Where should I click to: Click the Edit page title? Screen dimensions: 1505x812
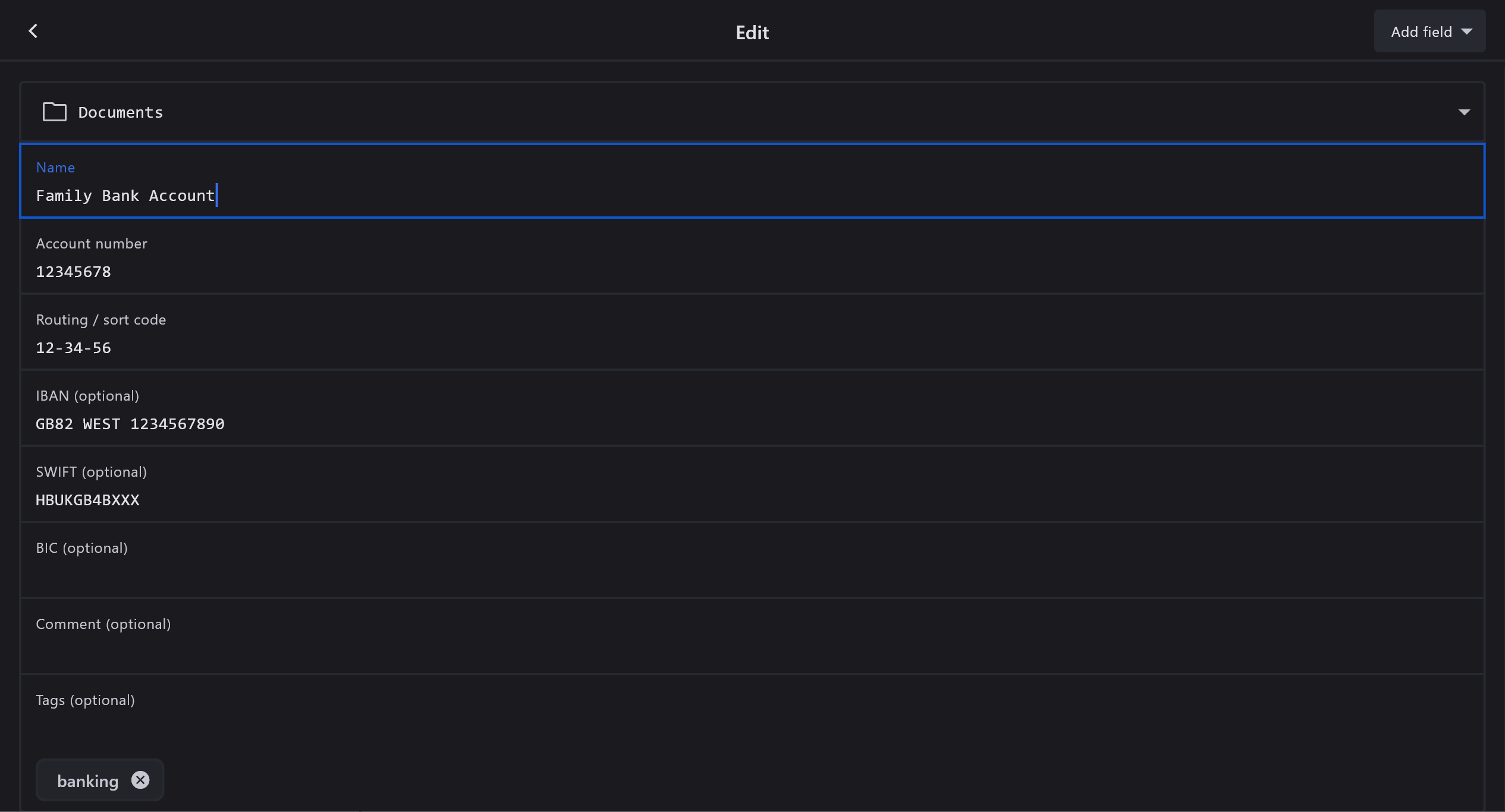coord(752,32)
